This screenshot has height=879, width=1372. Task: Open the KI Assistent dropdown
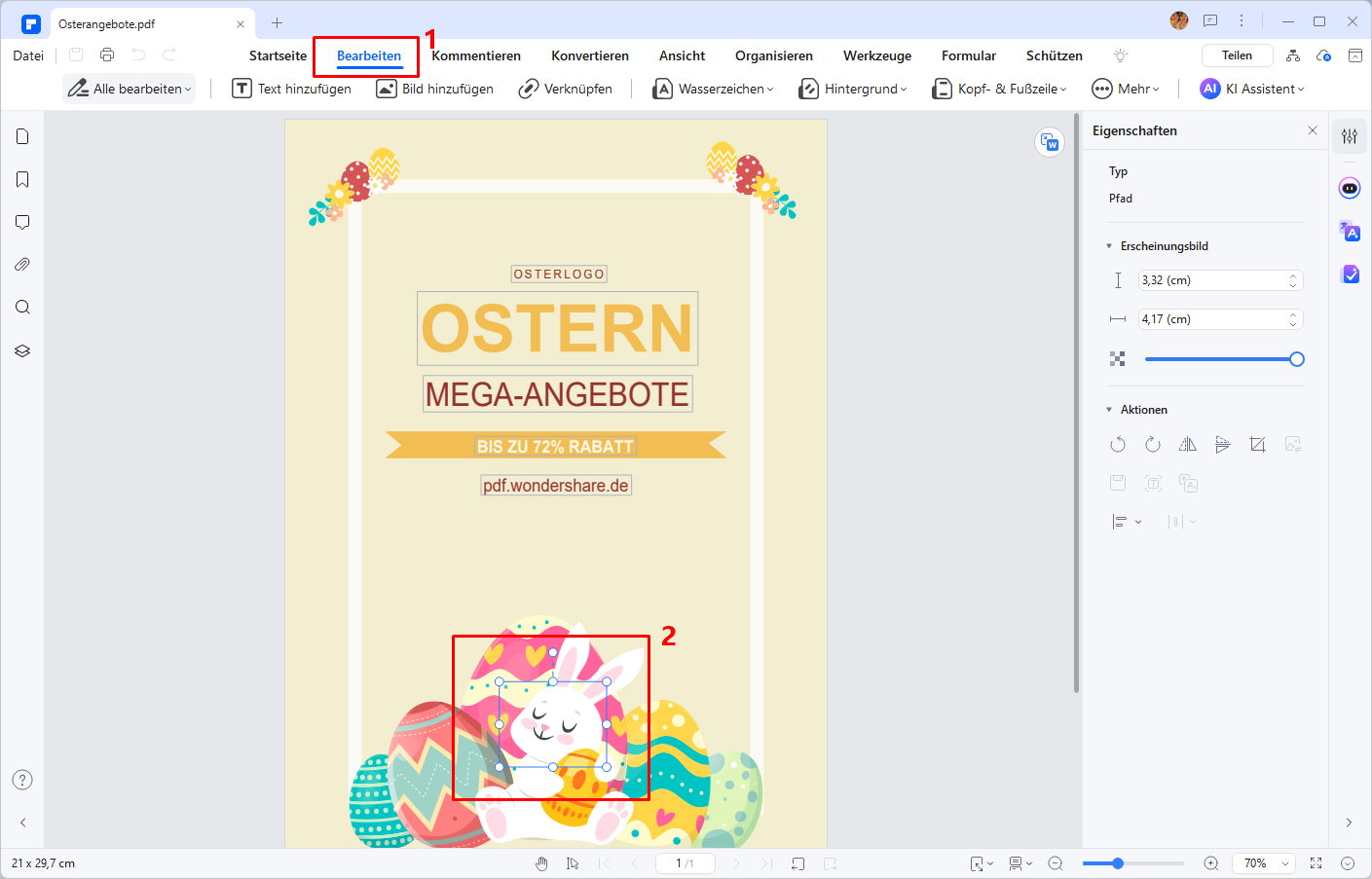tap(1252, 89)
